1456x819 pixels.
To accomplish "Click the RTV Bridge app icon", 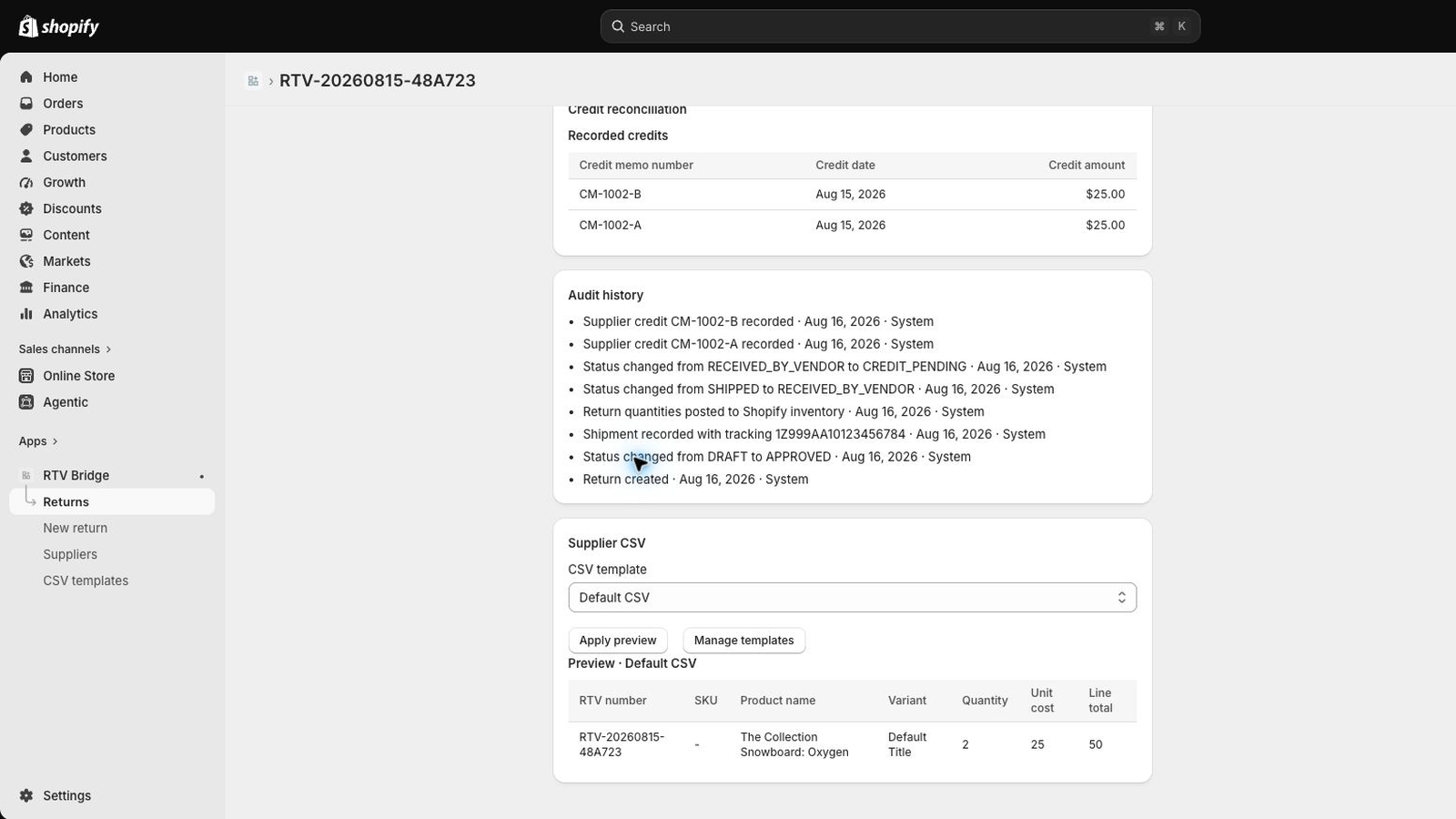I will pyautogui.click(x=26, y=475).
